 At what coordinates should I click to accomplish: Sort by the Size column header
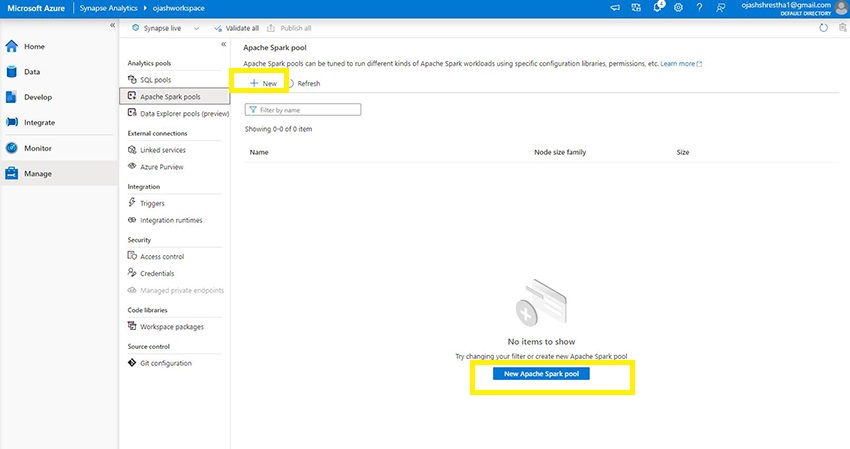(682, 152)
